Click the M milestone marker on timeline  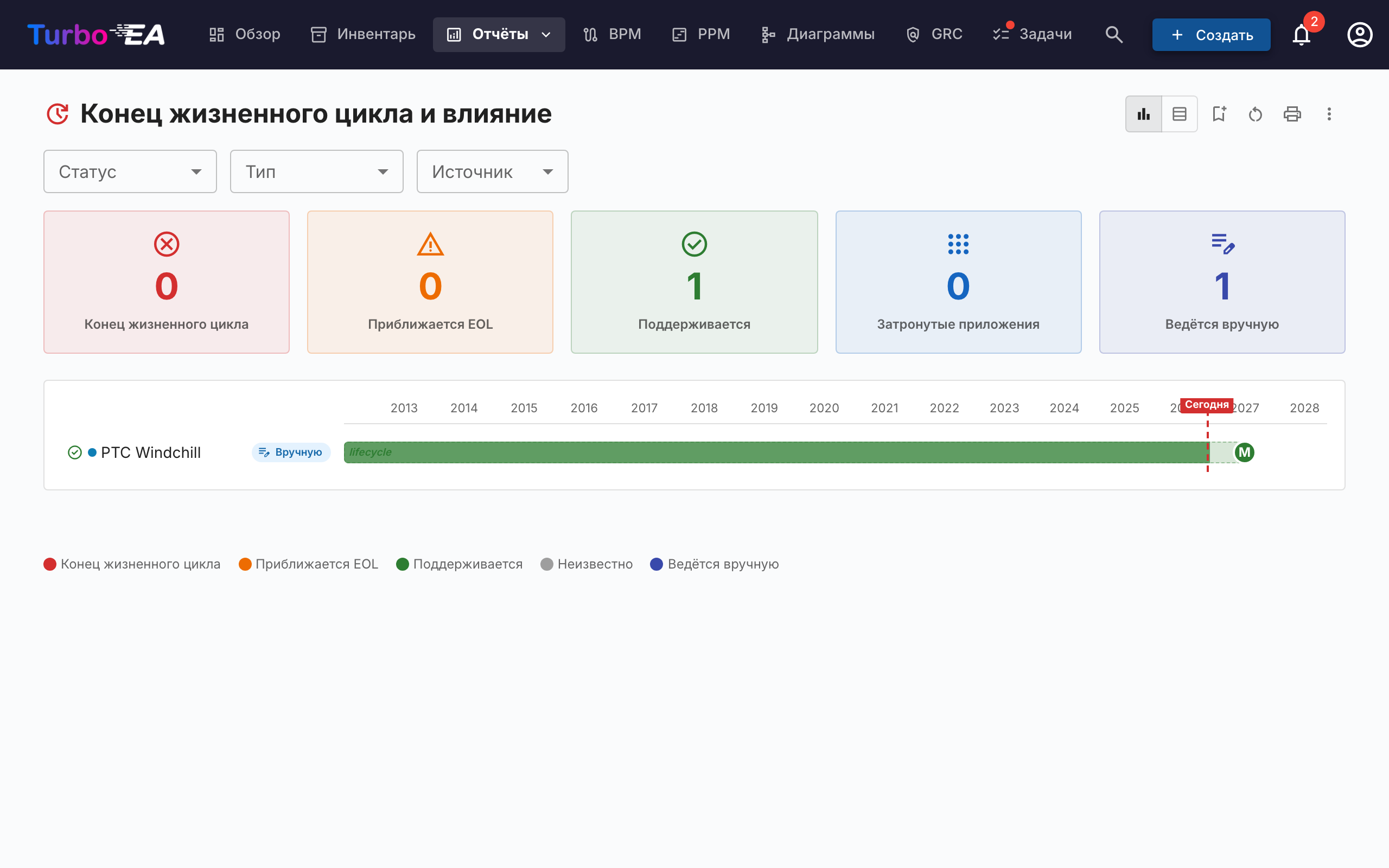[1244, 452]
